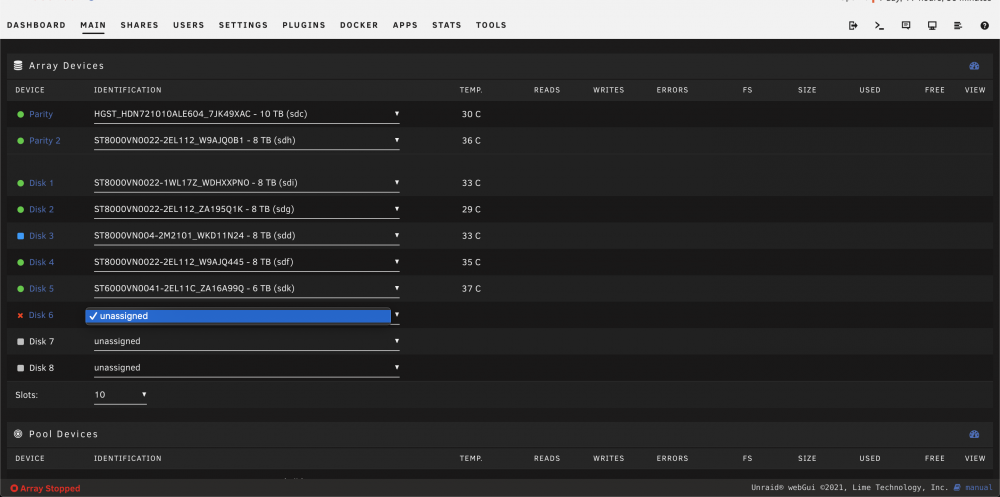Open the Users tab
The width and height of the screenshot is (1000, 497).
pos(189,26)
